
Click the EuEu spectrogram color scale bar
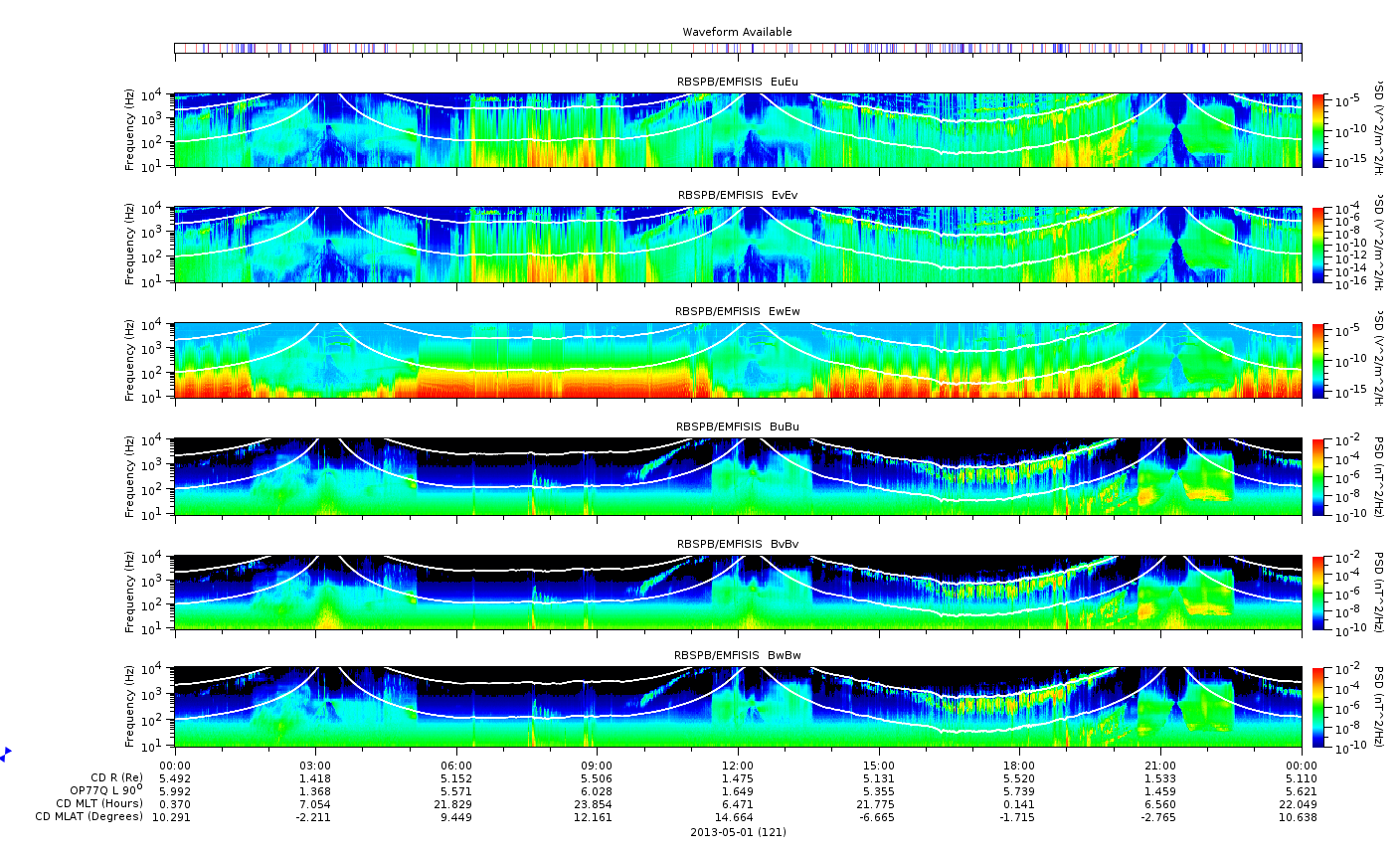point(1319,130)
